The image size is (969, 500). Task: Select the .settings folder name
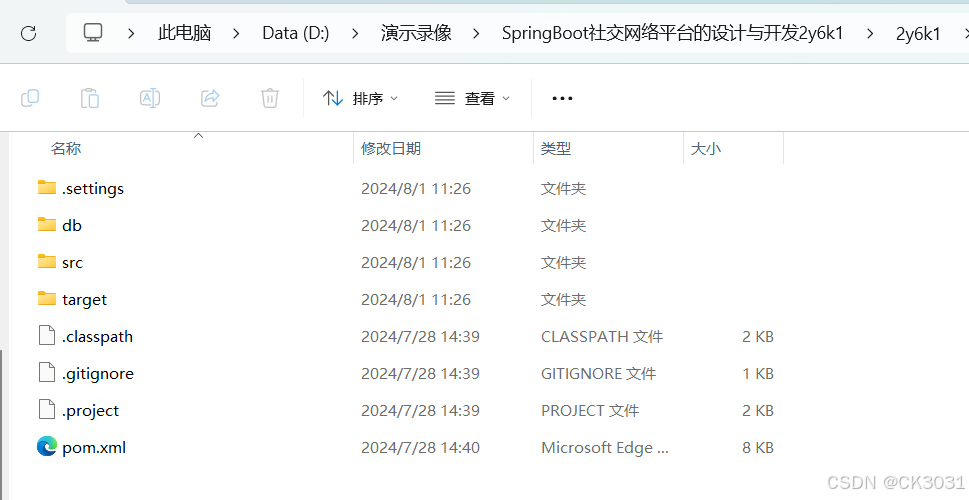click(x=93, y=189)
